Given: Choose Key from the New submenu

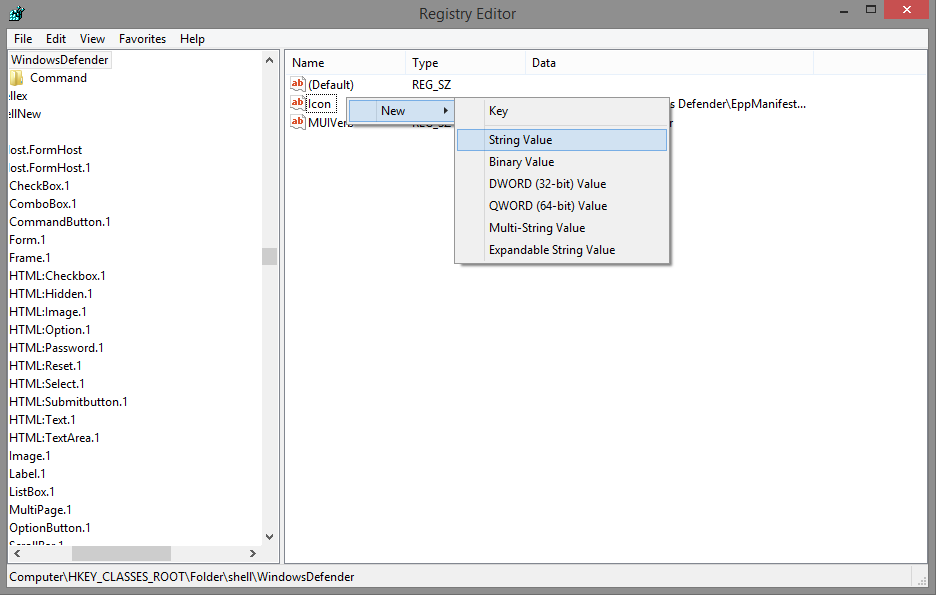Looking at the screenshot, I should 562,111.
